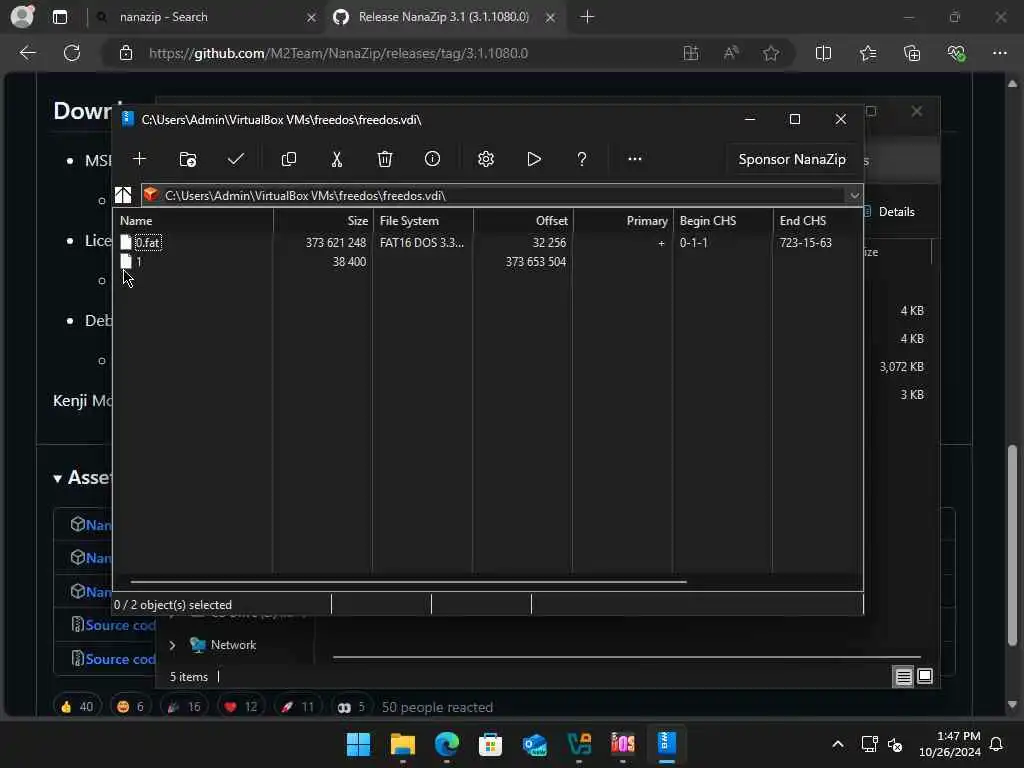Close the nanazip - Search tab
This screenshot has height=768, width=1024.
click(312, 18)
